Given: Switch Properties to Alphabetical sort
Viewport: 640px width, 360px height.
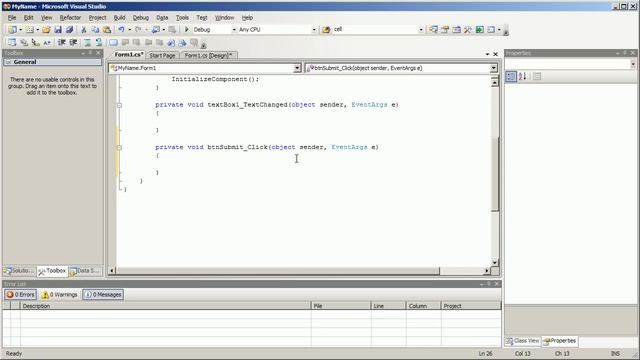Looking at the screenshot, I should pos(523,76).
